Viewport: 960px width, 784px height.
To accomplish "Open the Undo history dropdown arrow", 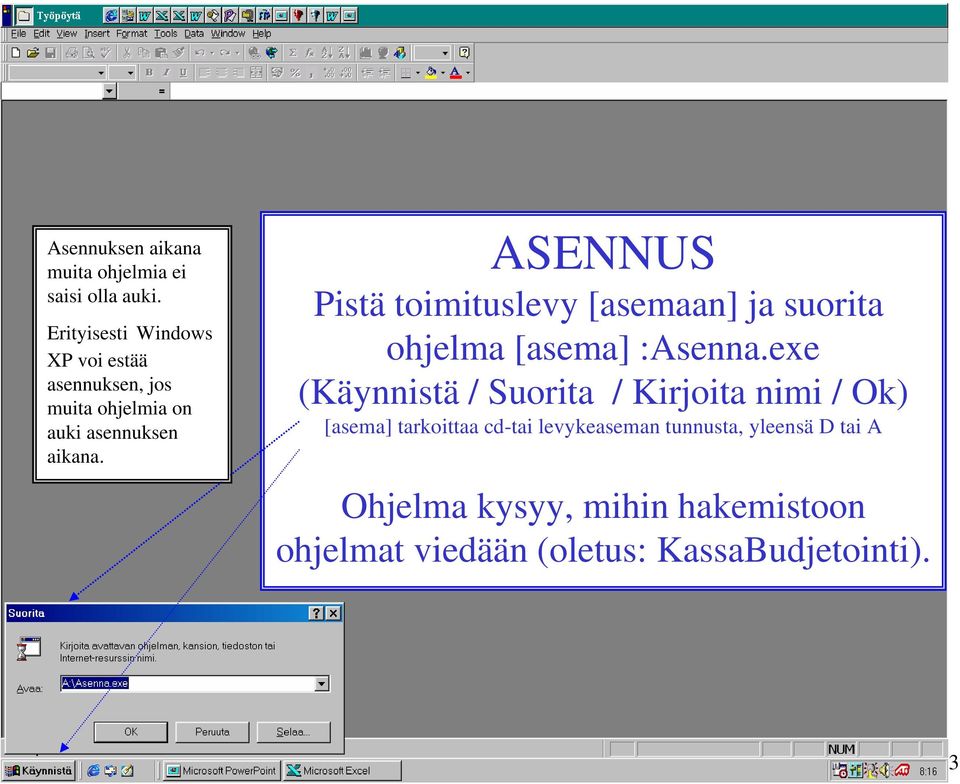I will tap(212, 53).
